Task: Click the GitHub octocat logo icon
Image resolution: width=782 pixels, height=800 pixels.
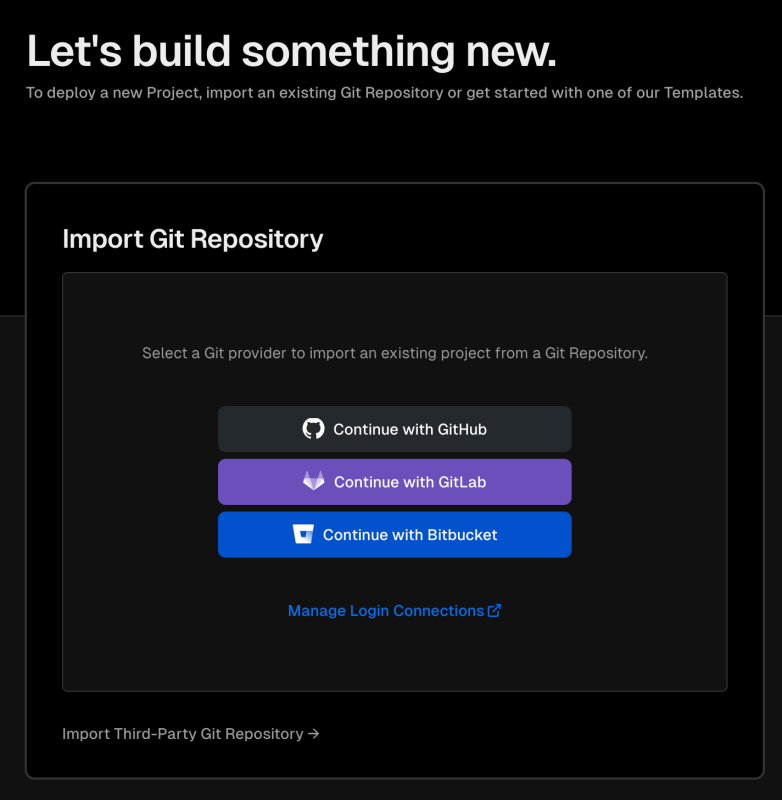Action: tap(313, 429)
